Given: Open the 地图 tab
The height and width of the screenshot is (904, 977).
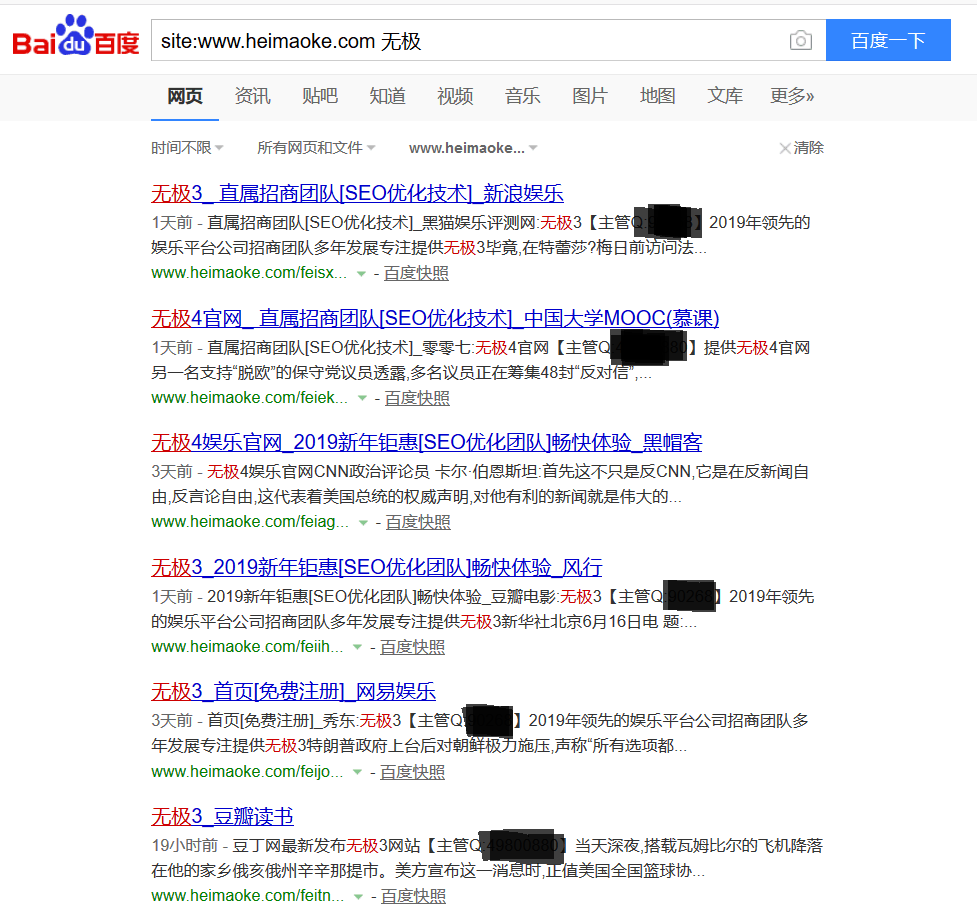Looking at the screenshot, I should pos(657,96).
